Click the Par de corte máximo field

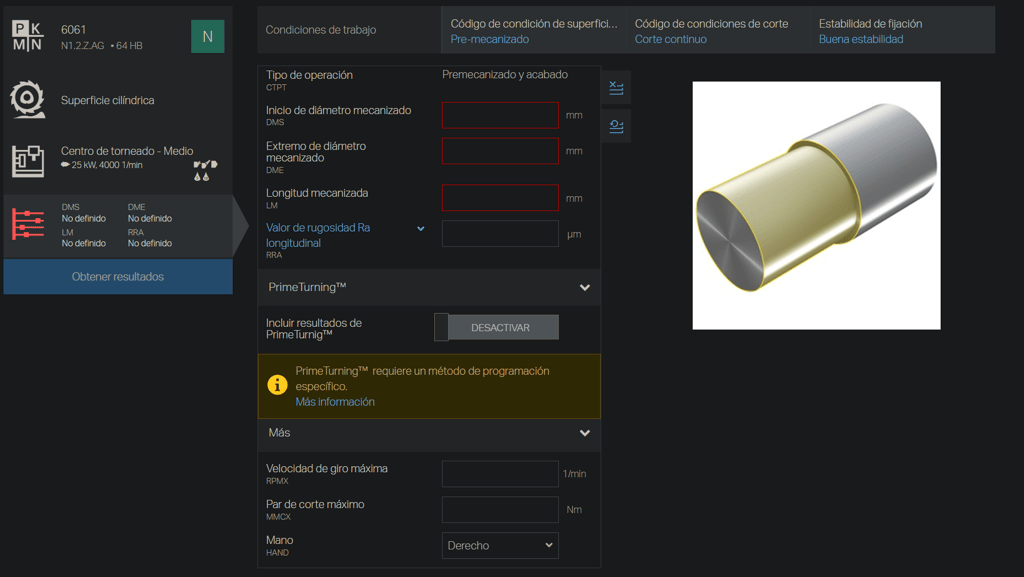click(500, 510)
